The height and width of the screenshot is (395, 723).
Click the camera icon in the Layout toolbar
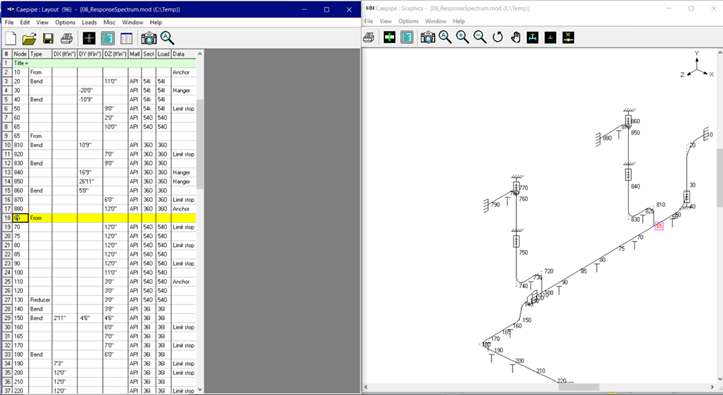coord(148,38)
